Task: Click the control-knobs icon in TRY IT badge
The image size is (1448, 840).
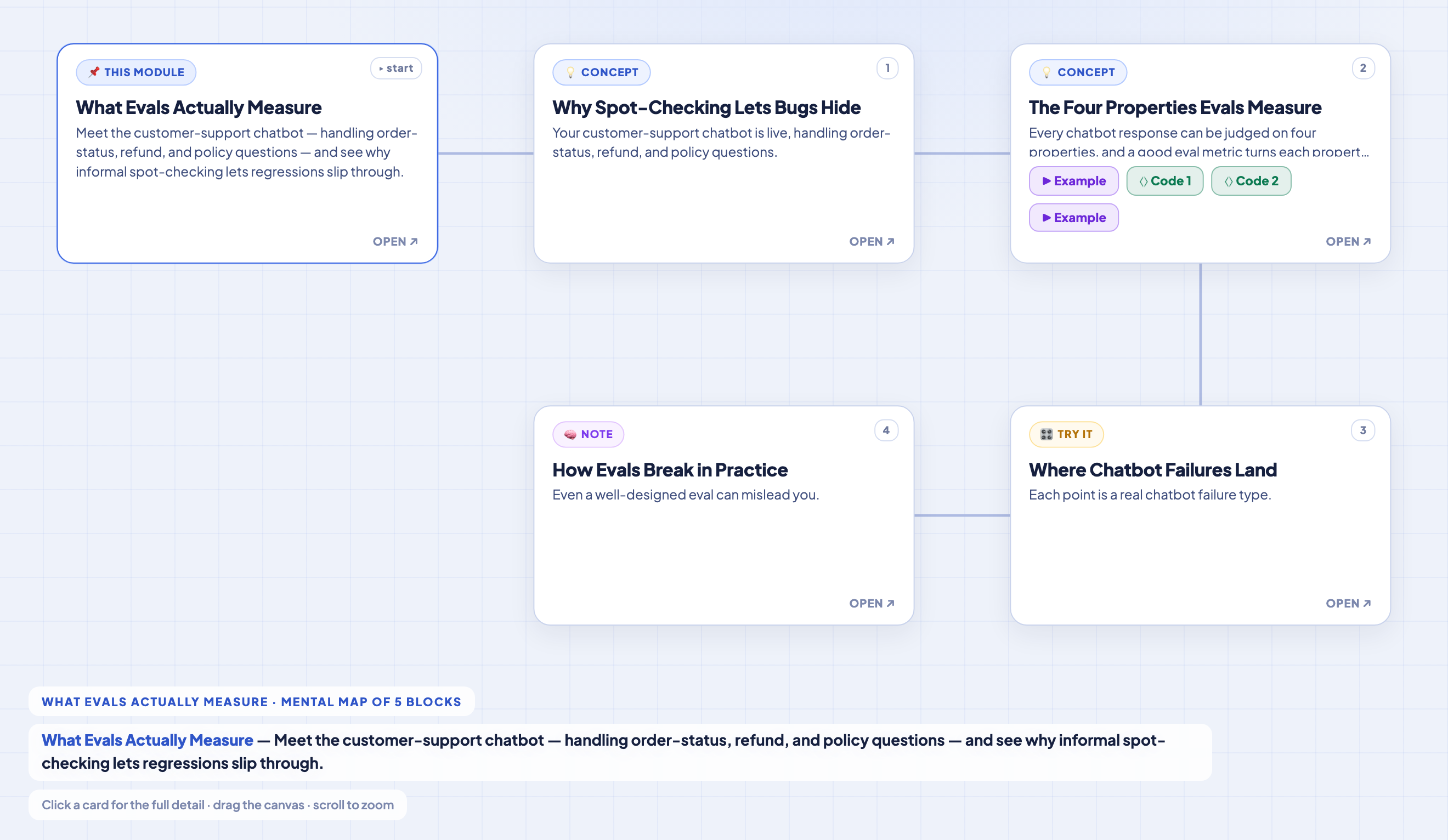Action: click(x=1047, y=434)
